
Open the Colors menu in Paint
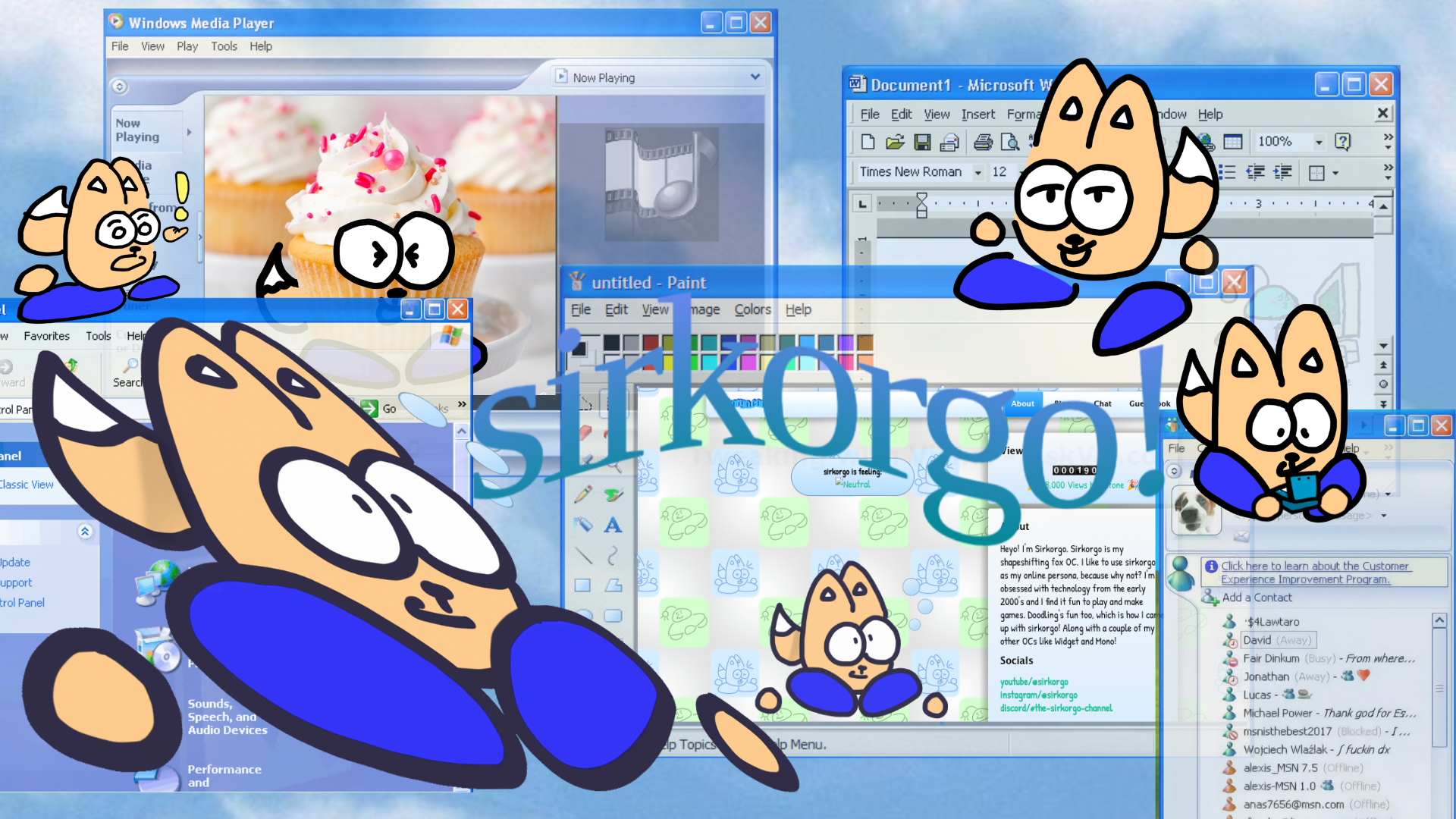752,309
